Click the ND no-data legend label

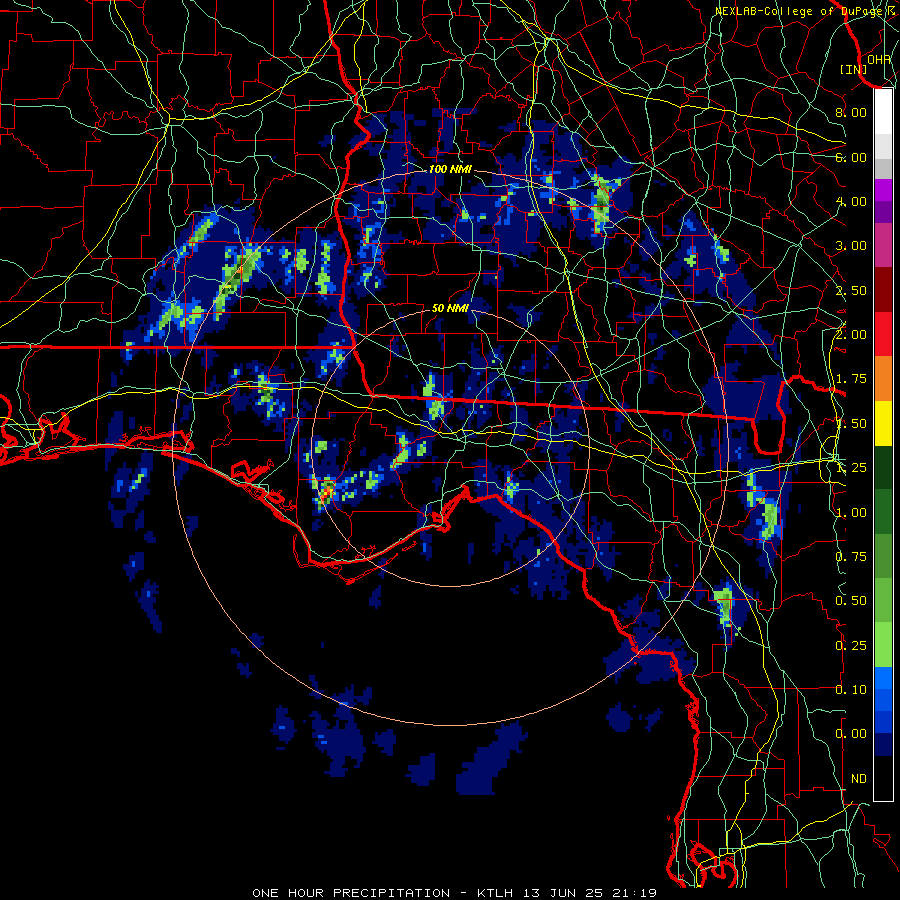(859, 779)
